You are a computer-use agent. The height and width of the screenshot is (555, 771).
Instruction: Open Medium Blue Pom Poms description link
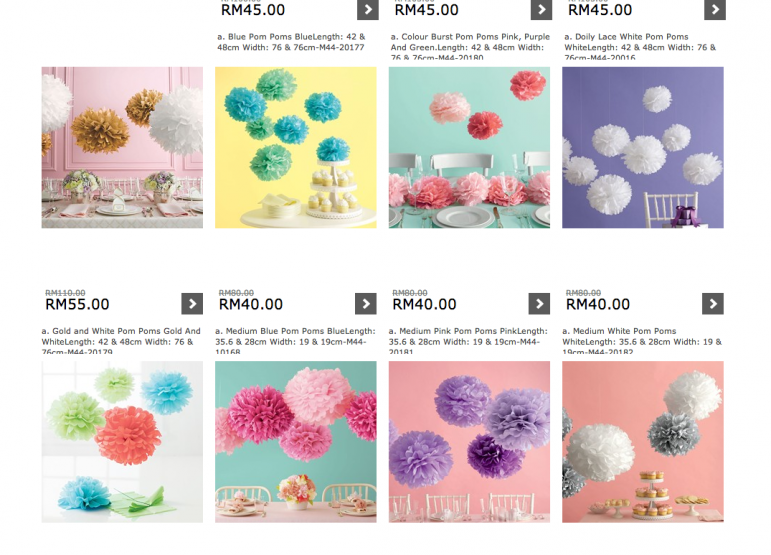pyautogui.click(x=295, y=341)
